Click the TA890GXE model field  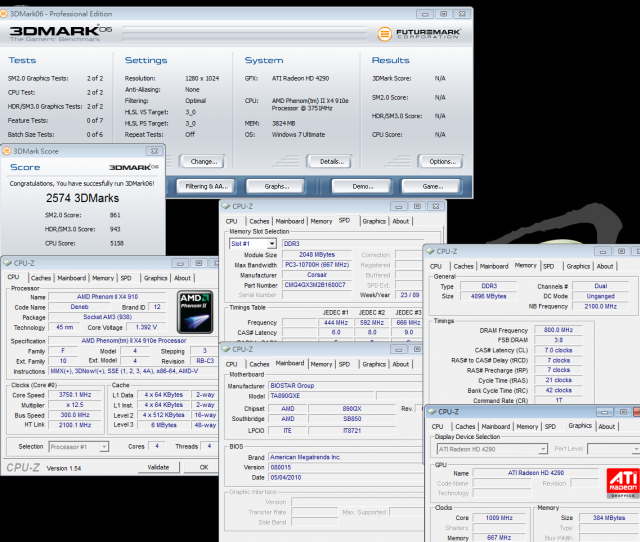(x=321, y=396)
